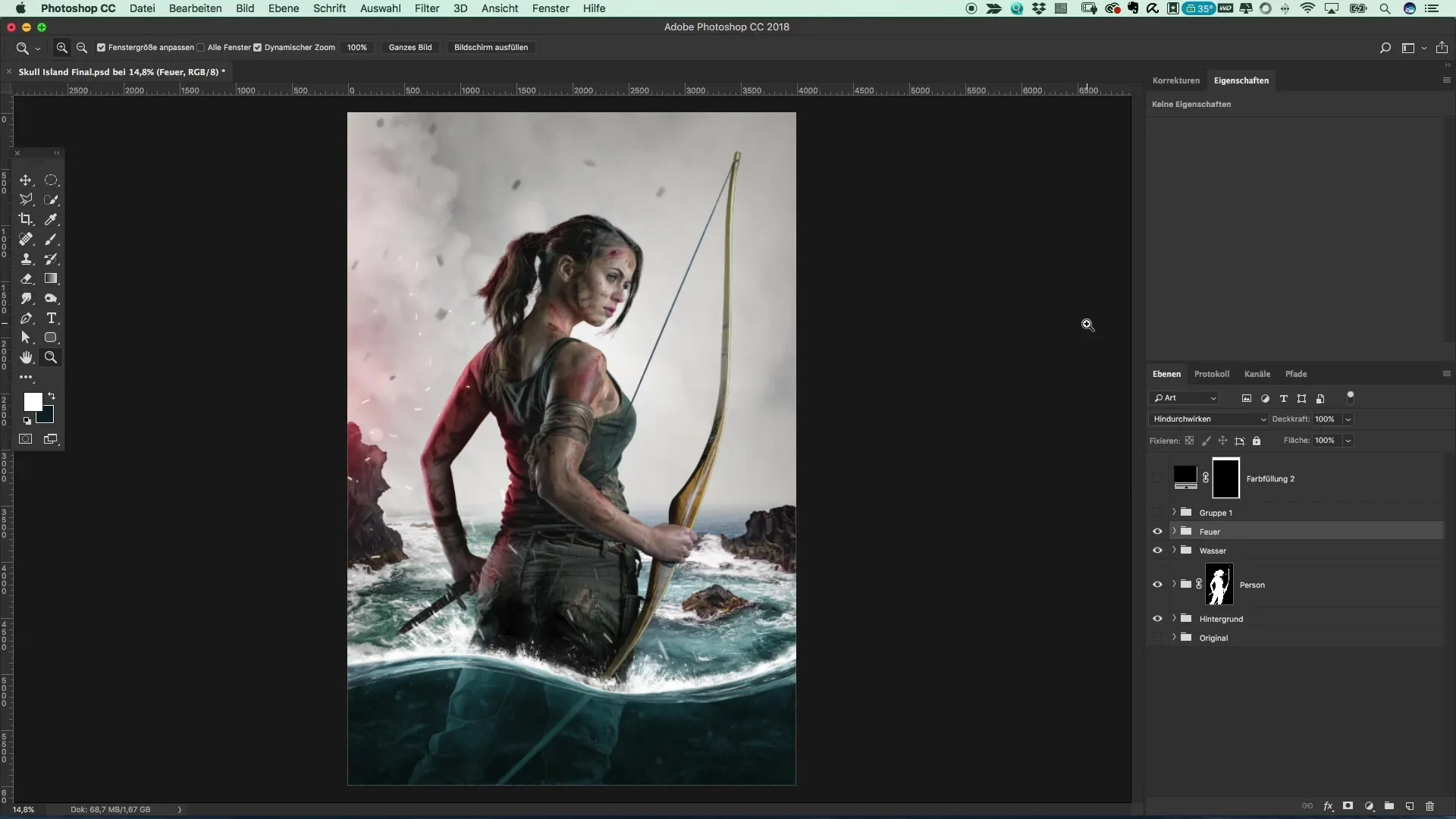Image resolution: width=1456 pixels, height=819 pixels.
Task: Toggle Fenstergröße anpassen checkbox
Action: 101,47
